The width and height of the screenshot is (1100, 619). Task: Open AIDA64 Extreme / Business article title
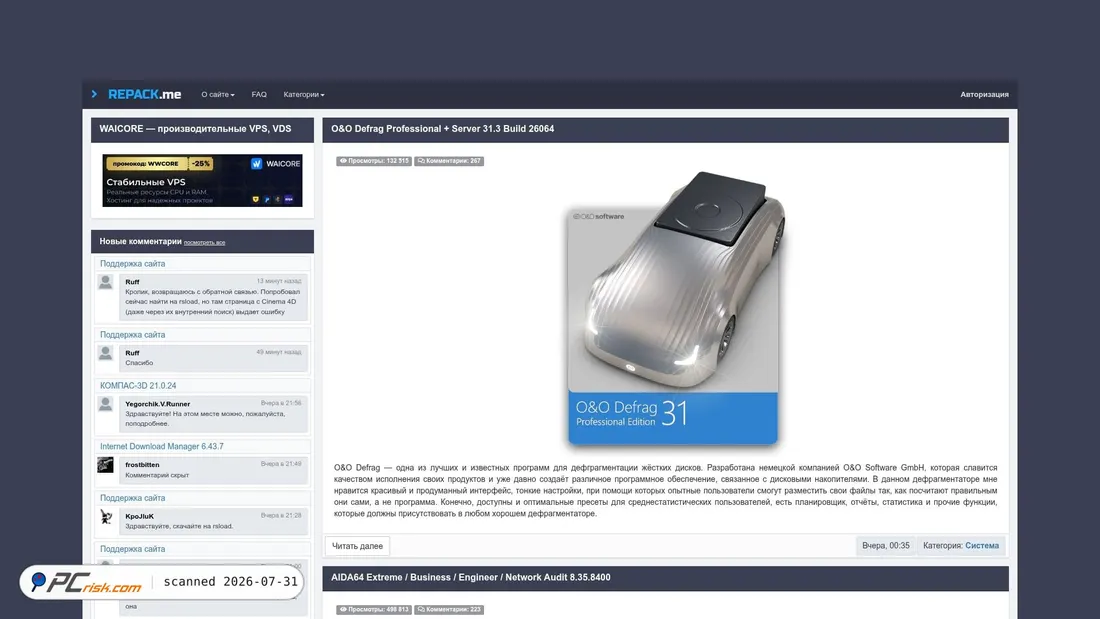tap(471, 578)
